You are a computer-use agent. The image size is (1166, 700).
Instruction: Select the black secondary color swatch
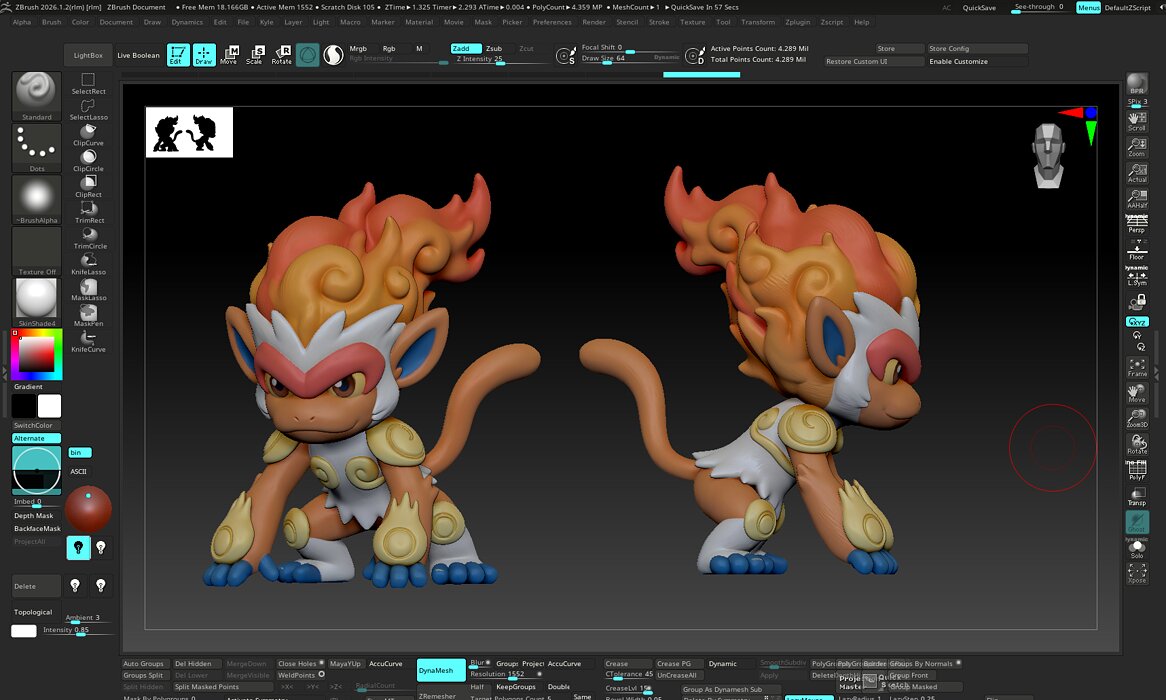coord(23,406)
